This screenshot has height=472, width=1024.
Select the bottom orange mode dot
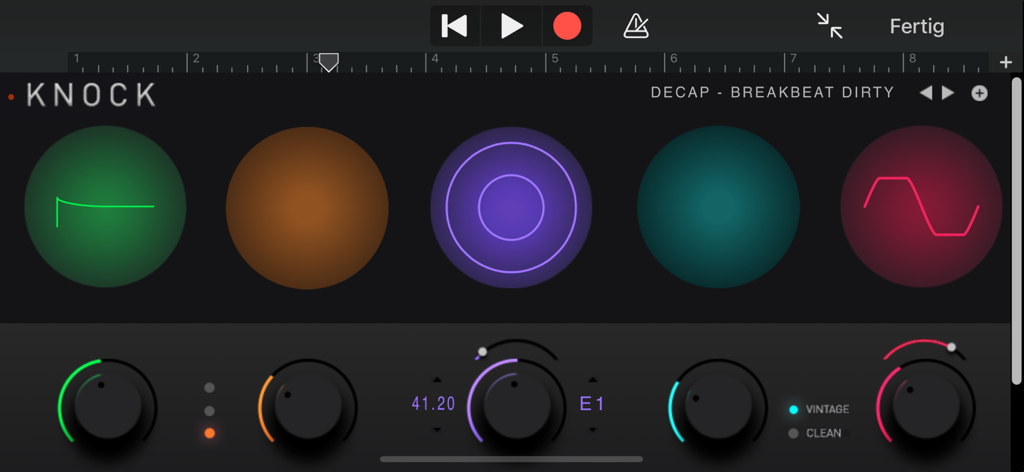[x=209, y=433]
